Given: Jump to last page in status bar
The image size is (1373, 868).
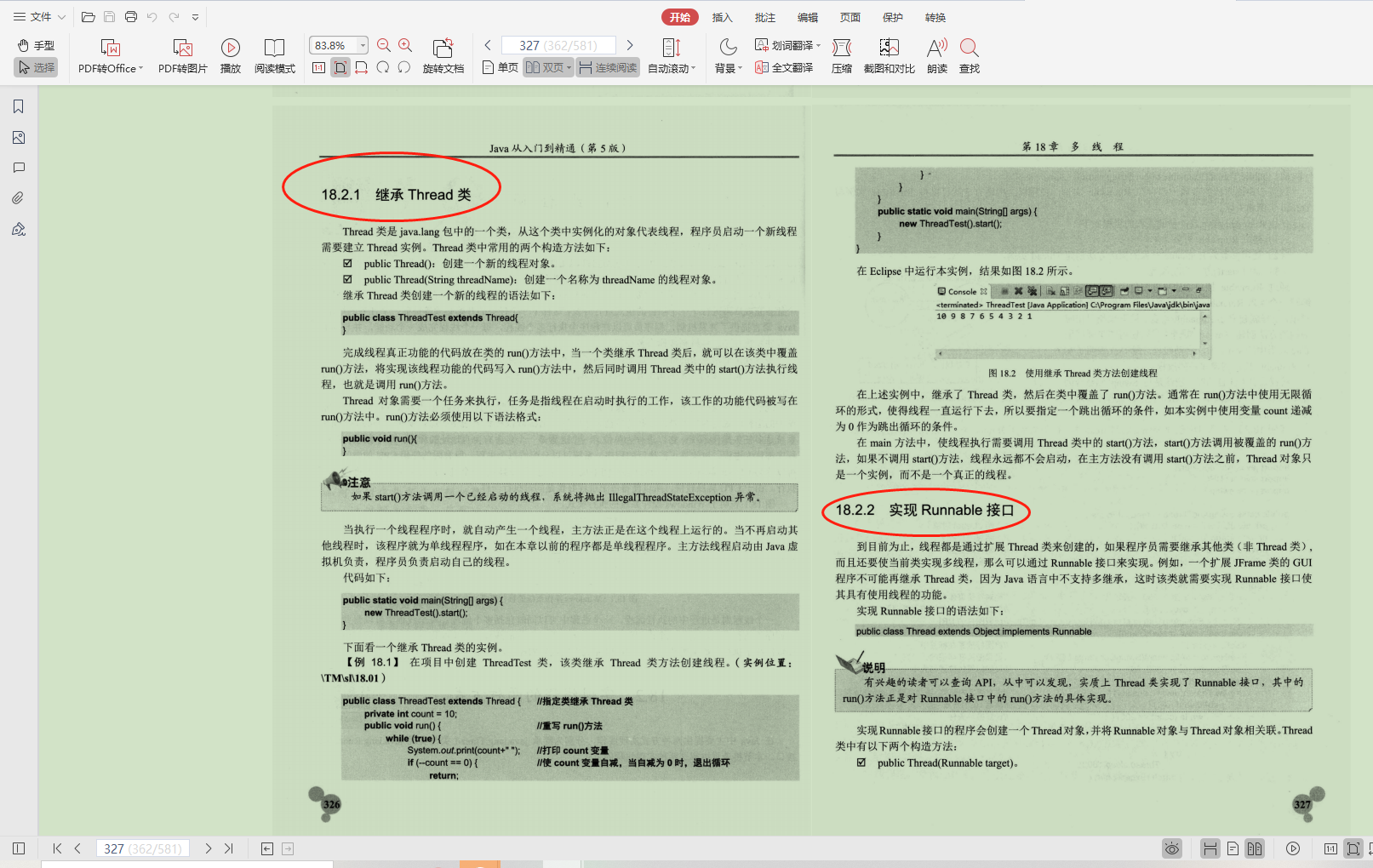Looking at the screenshot, I should pyautogui.click(x=228, y=848).
